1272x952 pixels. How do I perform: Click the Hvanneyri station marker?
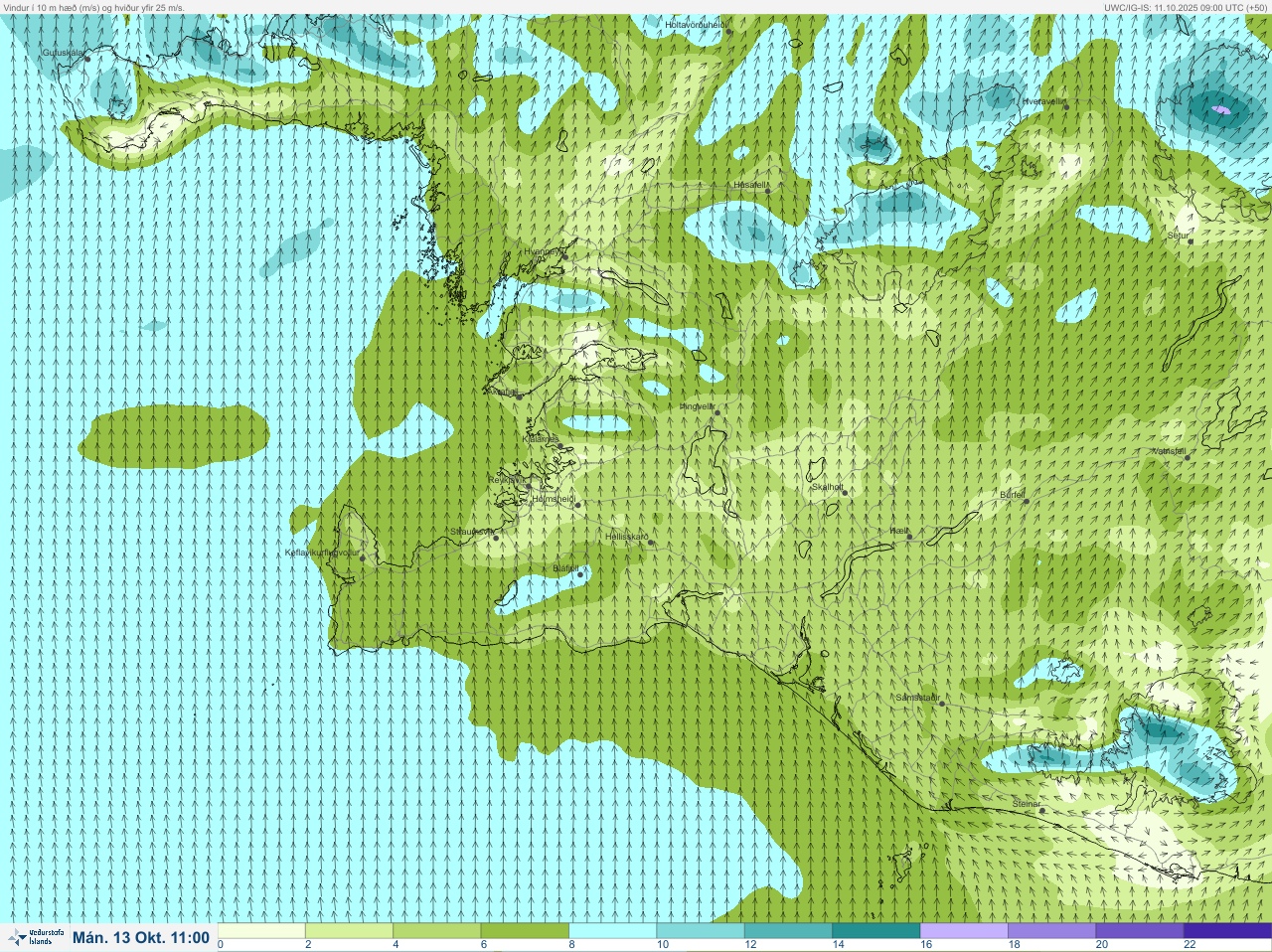tap(564, 256)
